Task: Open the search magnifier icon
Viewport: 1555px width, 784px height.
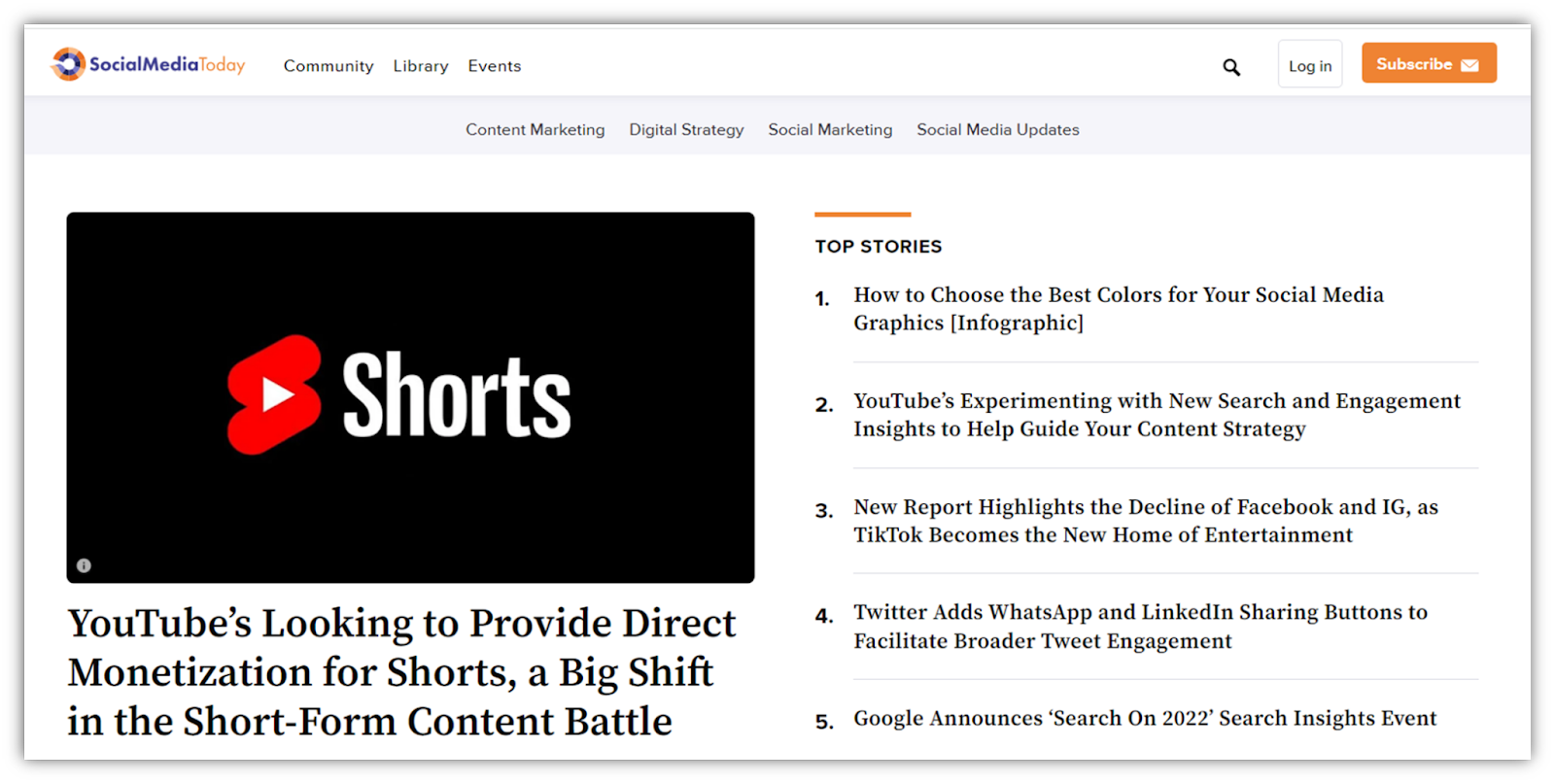Action: (x=1231, y=67)
